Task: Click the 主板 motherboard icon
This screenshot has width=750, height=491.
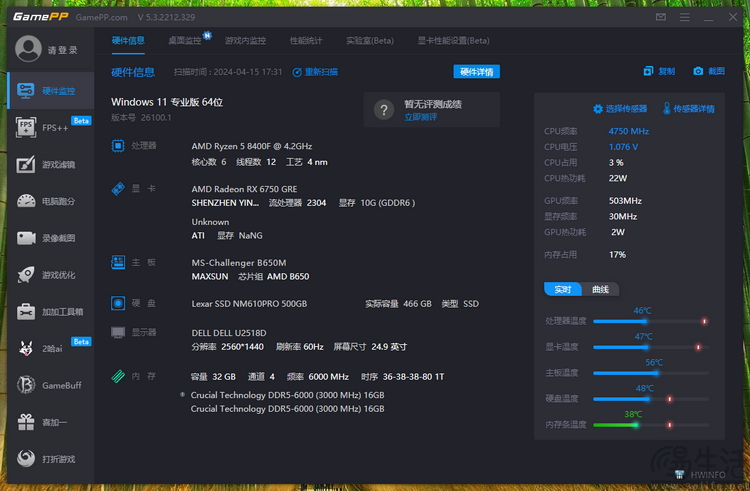Action: pyautogui.click(x=118, y=262)
